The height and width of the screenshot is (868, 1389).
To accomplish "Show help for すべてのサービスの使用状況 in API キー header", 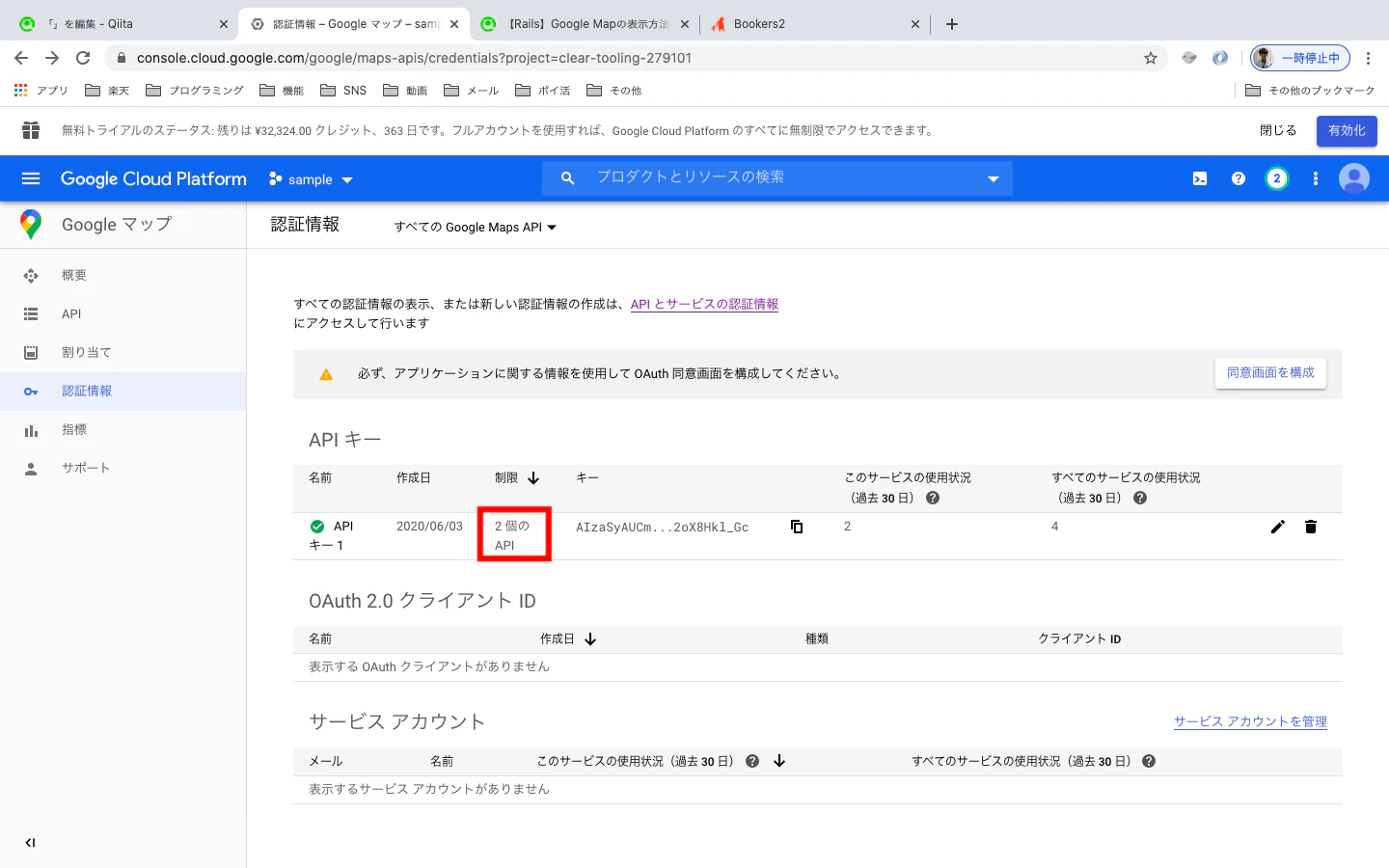I will tap(1140, 499).
